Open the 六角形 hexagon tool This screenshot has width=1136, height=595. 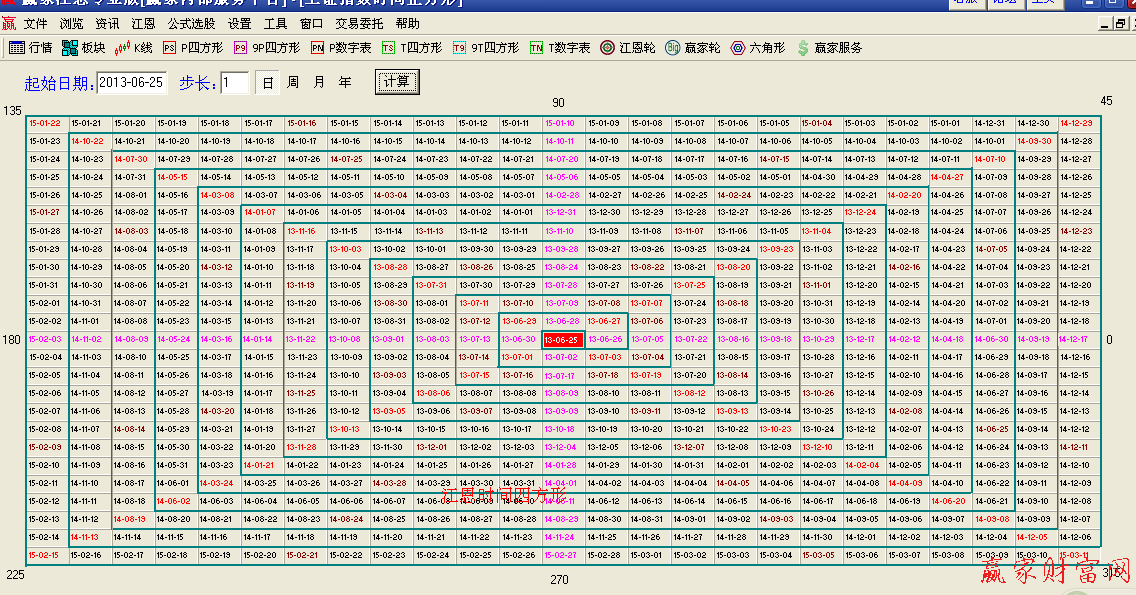point(756,47)
